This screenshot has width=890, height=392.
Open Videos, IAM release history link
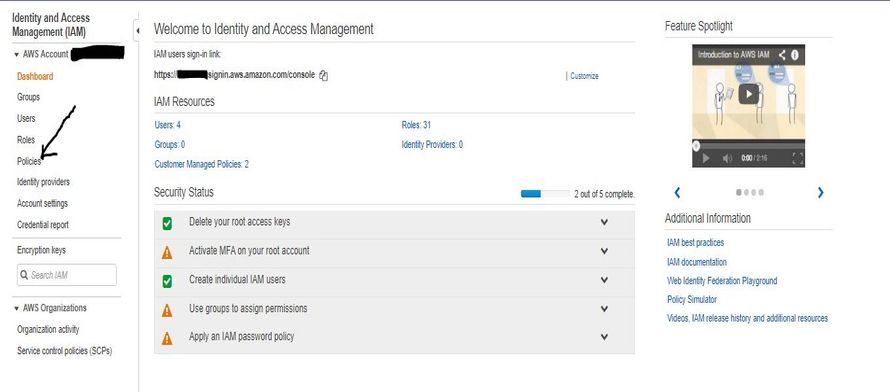pyautogui.click(x=748, y=318)
